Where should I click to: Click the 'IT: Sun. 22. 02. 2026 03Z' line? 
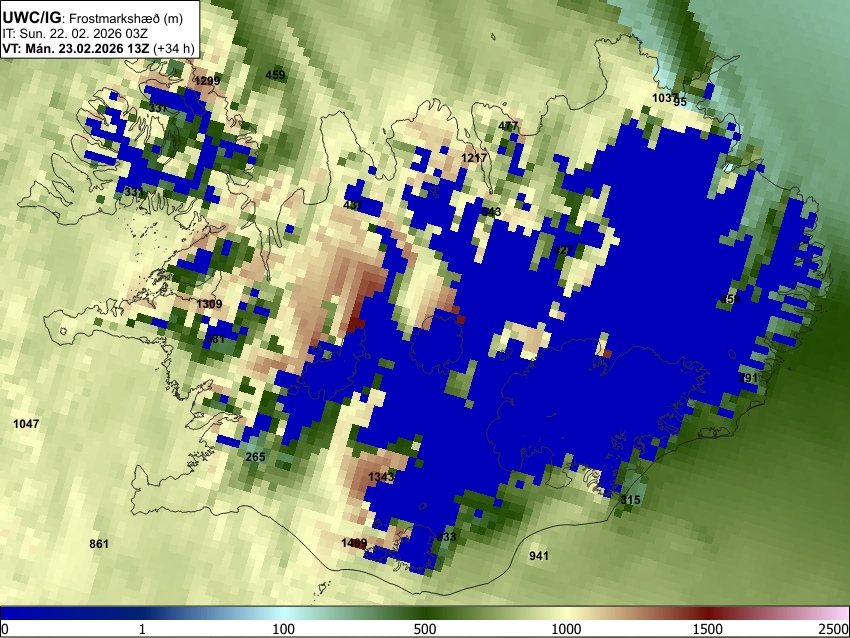pyautogui.click(x=75, y=34)
